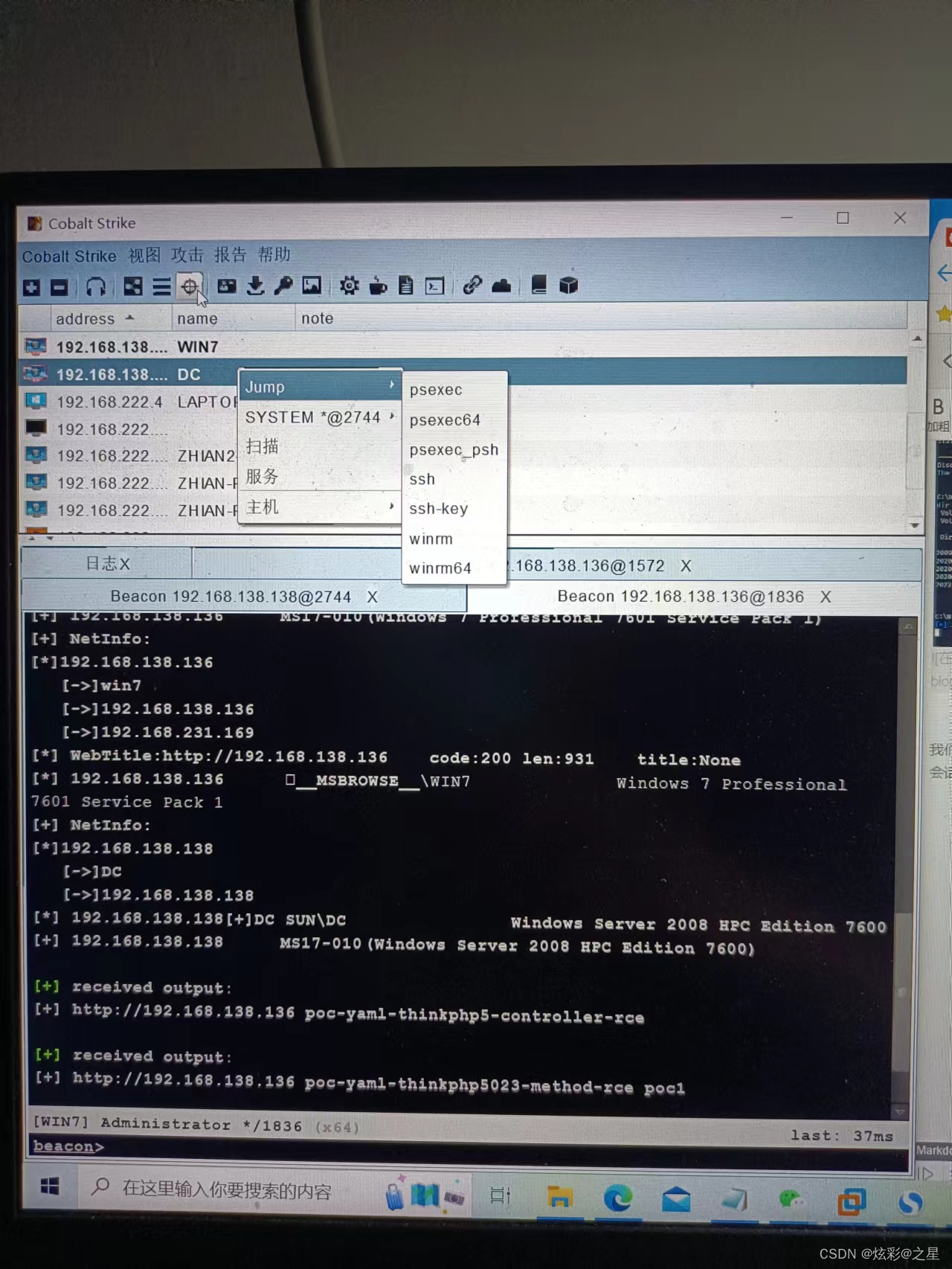Select psexec jump method
952x1269 pixels.
click(454, 390)
